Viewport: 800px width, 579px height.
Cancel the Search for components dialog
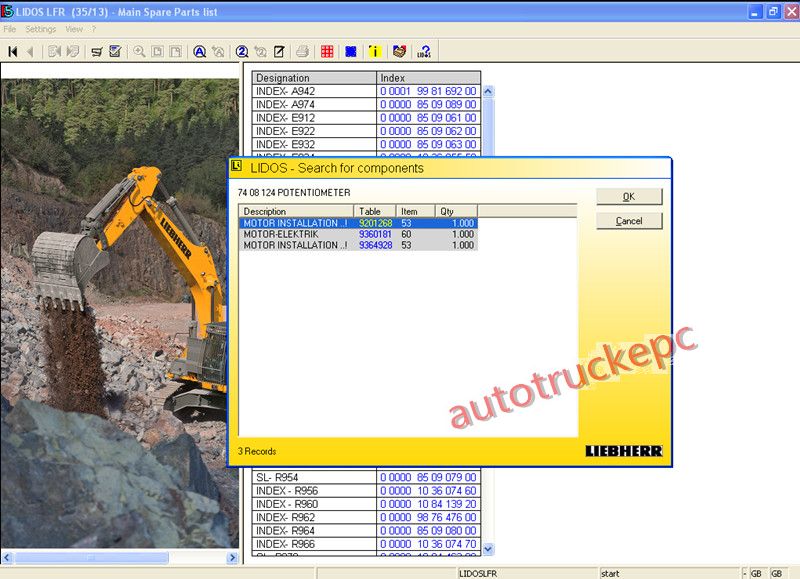[629, 221]
